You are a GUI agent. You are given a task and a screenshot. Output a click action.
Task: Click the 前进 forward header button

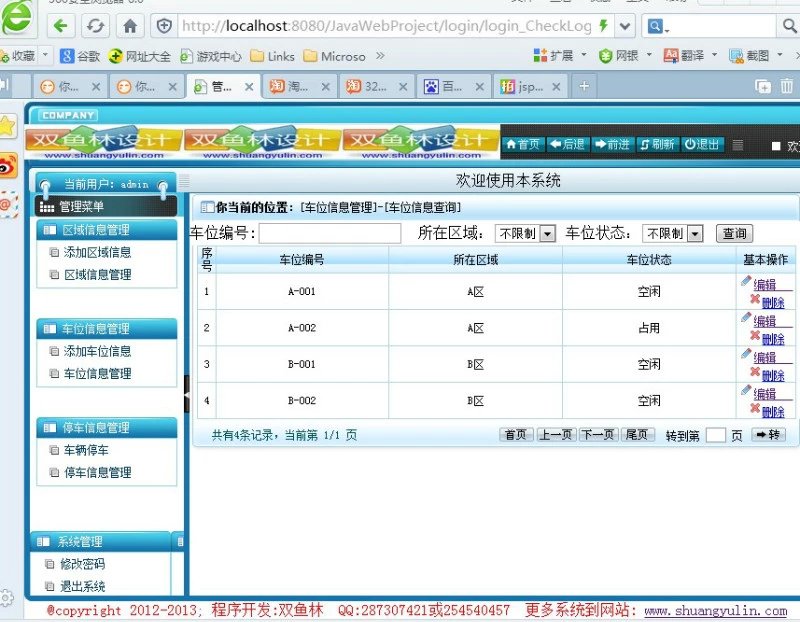pyautogui.click(x=613, y=144)
